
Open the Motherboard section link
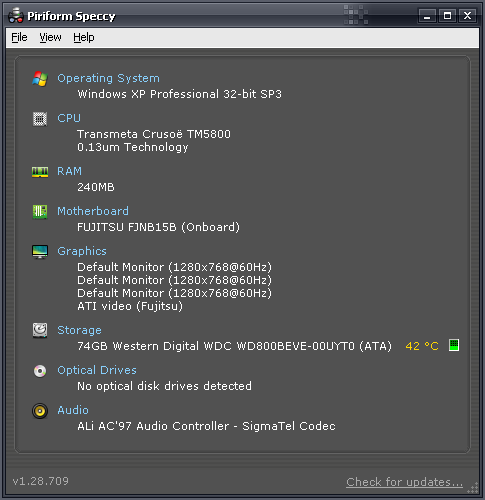93,211
